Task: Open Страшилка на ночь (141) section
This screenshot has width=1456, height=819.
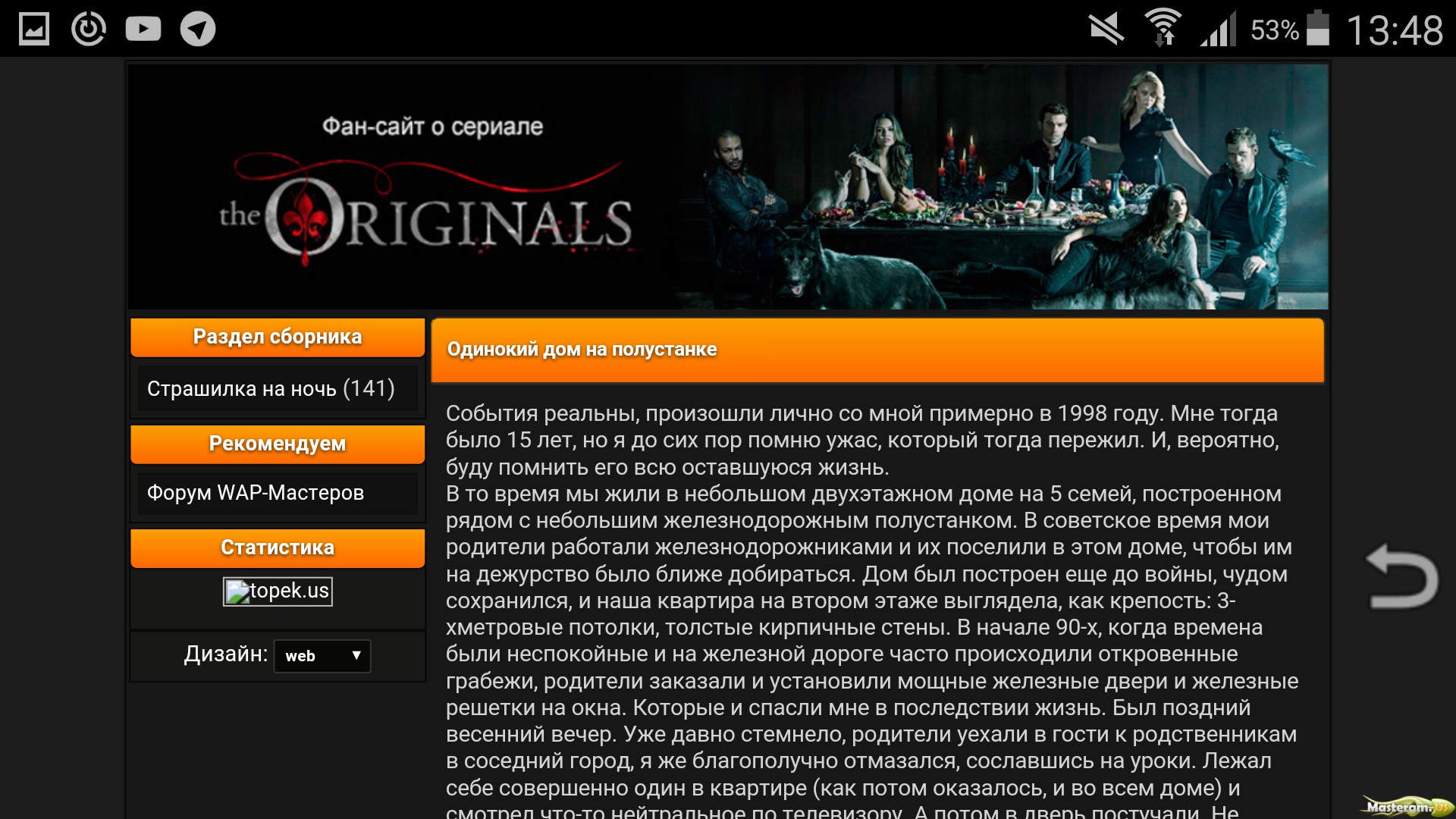Action: click(x=271, y=389)
